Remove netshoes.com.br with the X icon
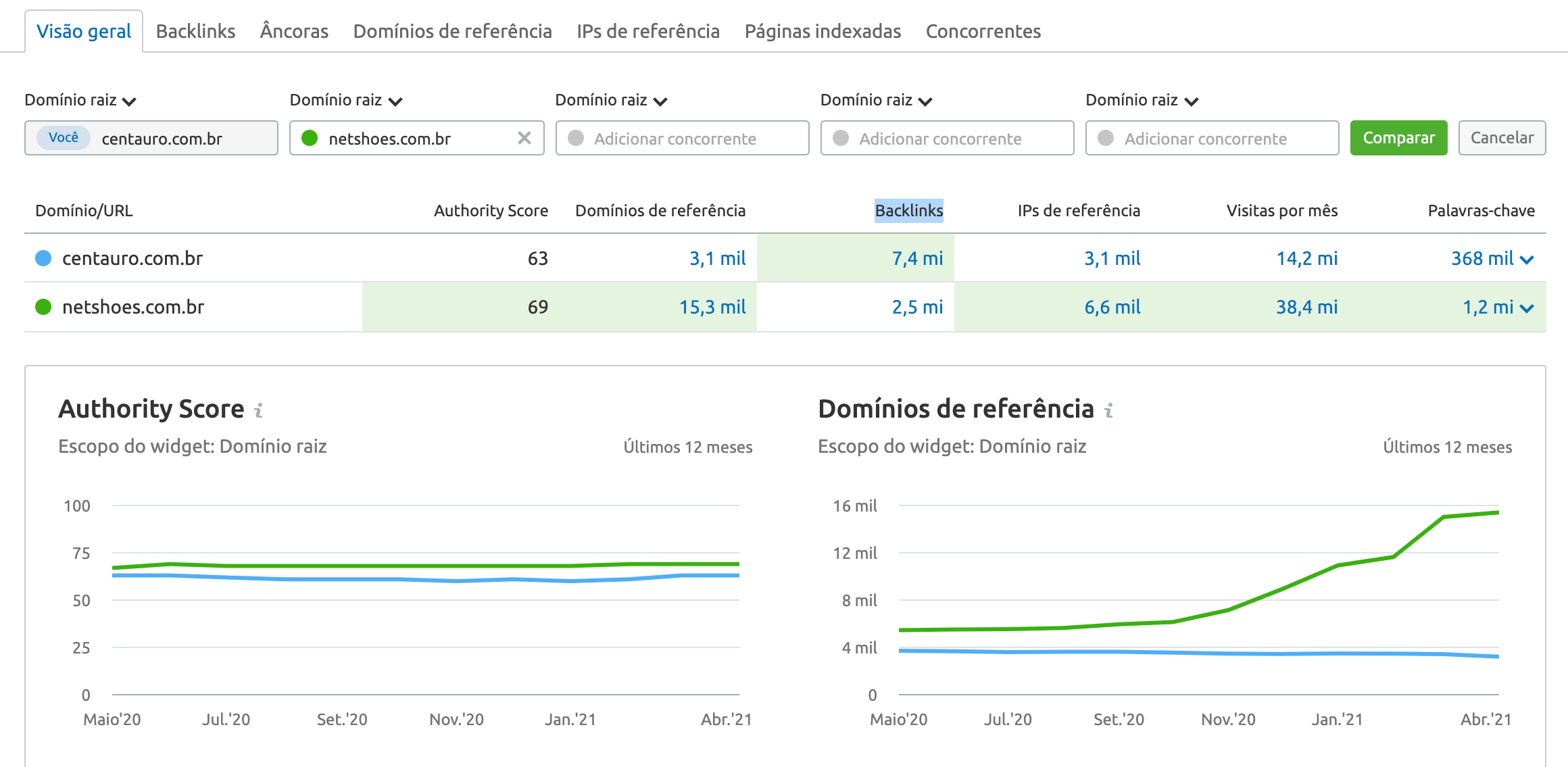 (524, 138)
